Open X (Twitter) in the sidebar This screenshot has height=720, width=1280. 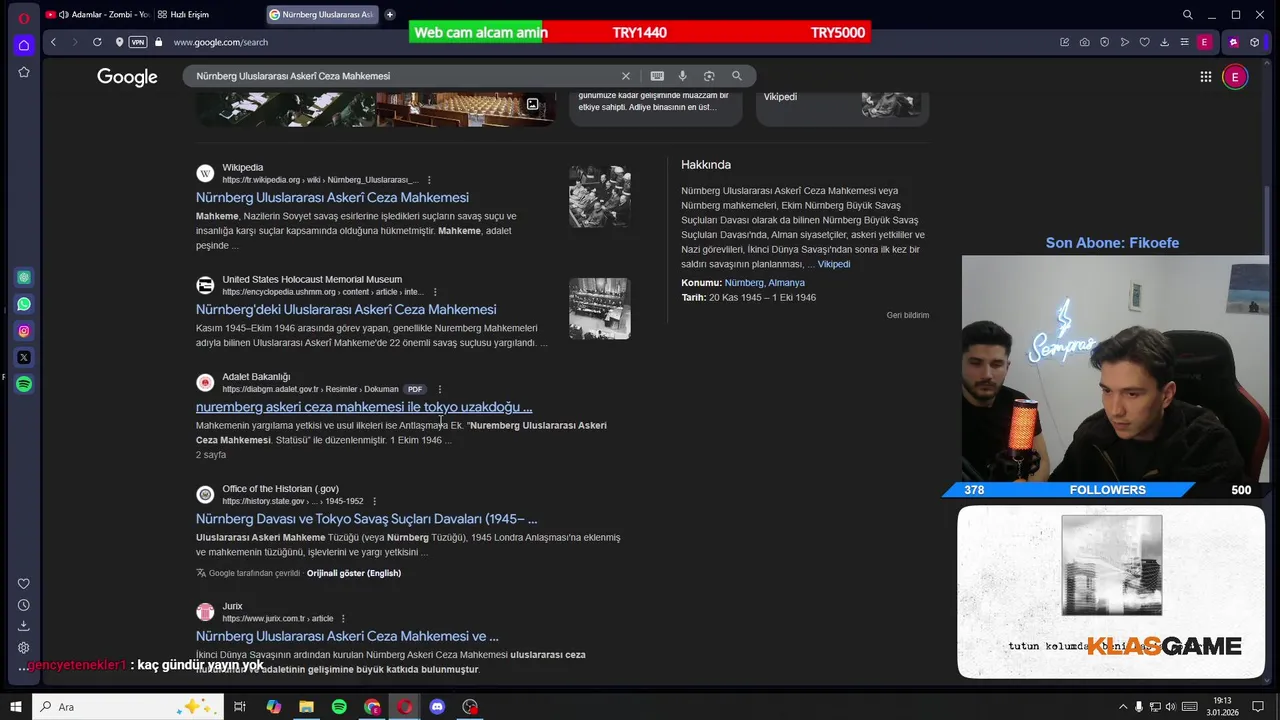tap(24, 357)
